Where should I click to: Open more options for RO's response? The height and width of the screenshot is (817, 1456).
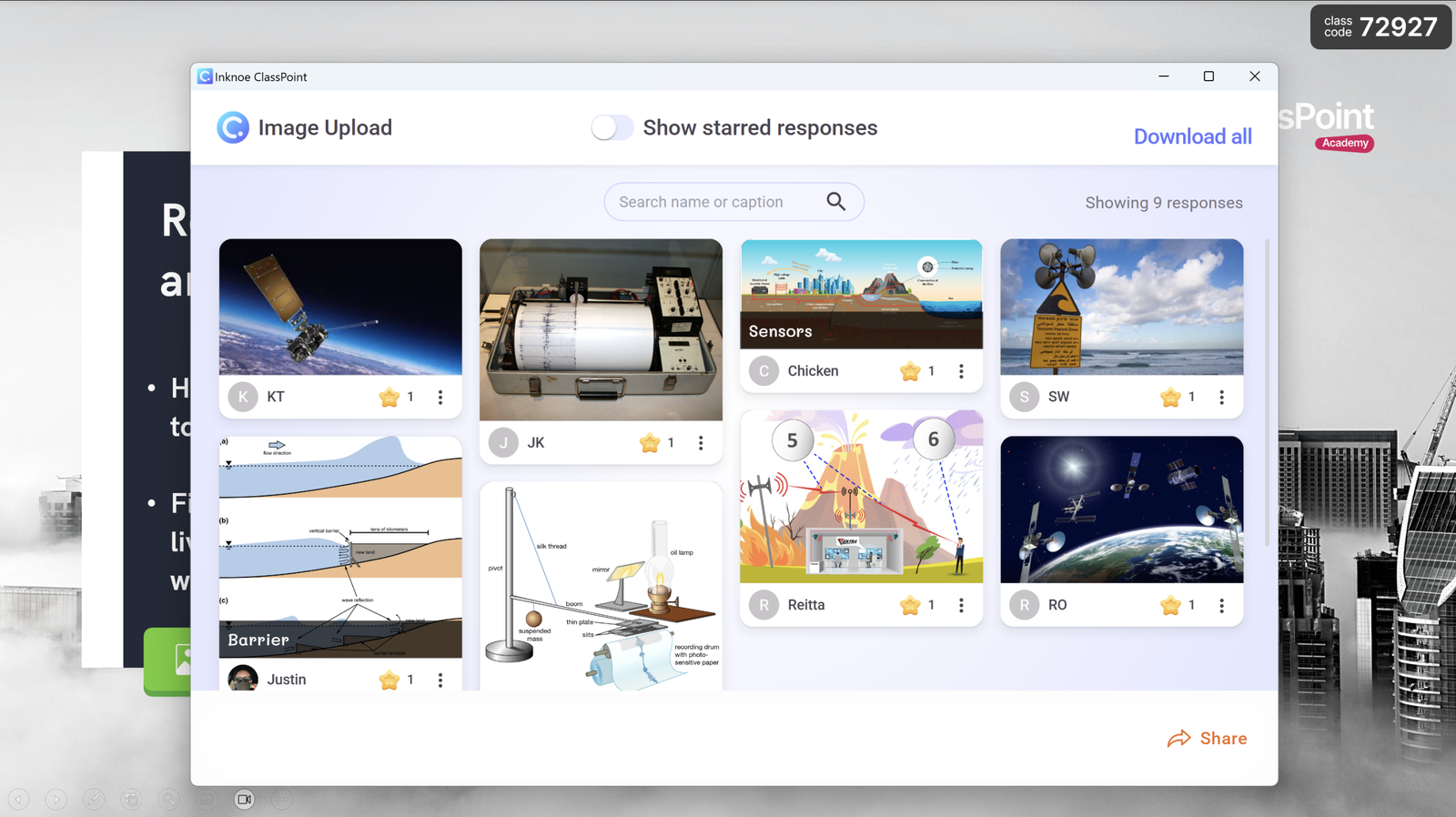[1221, 605]
